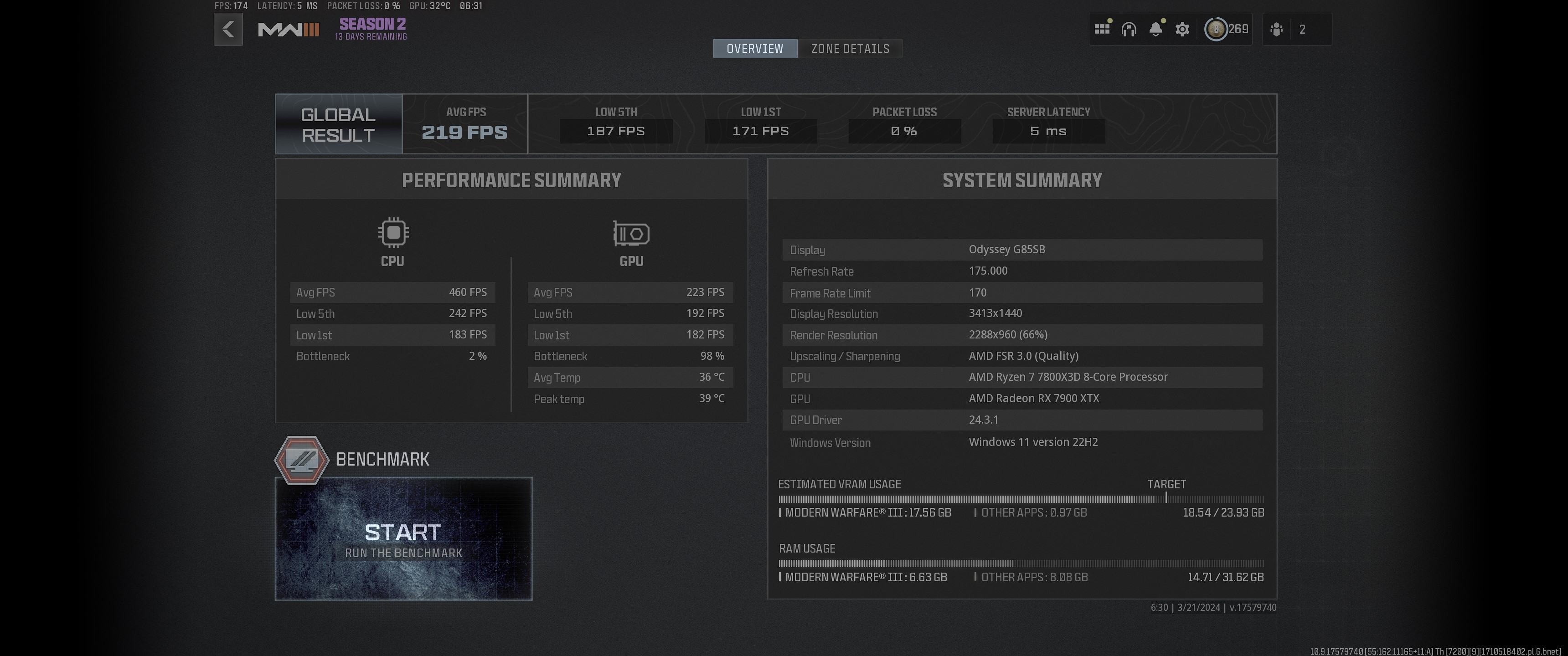Click GPU Low 1st 182 FPS row
Viewport: 1568px width, 656px height.
(630, 335)
